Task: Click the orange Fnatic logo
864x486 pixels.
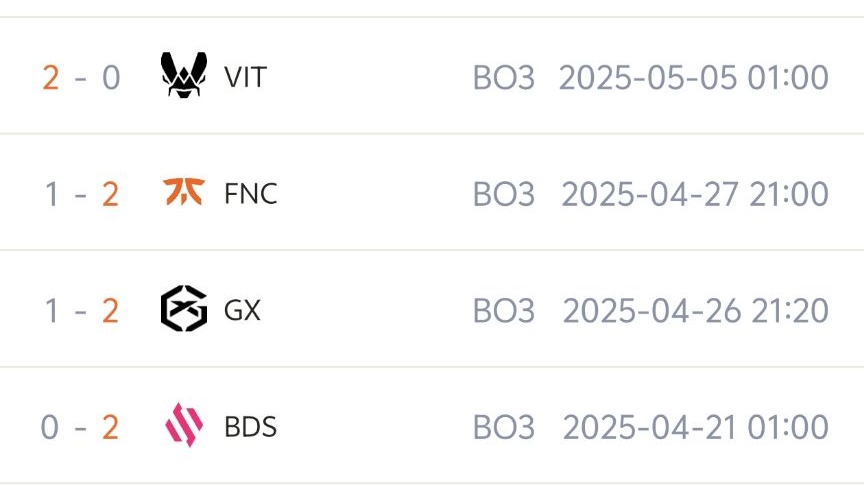Action: pos(184,192)
